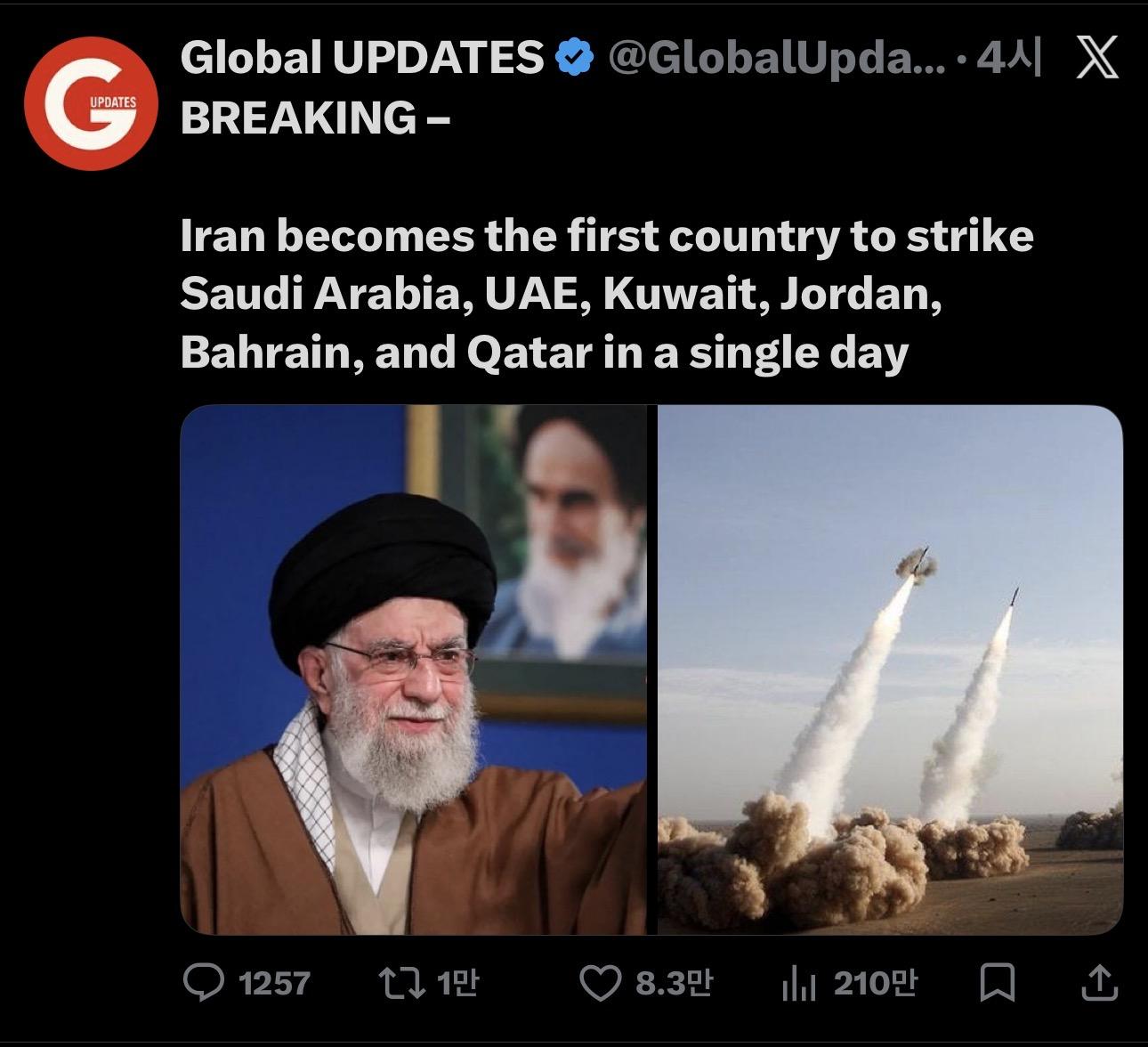Screen dimensions: 1148x1047
Task: Open the tweet text about Iran strikes
Action: [607, 295]
